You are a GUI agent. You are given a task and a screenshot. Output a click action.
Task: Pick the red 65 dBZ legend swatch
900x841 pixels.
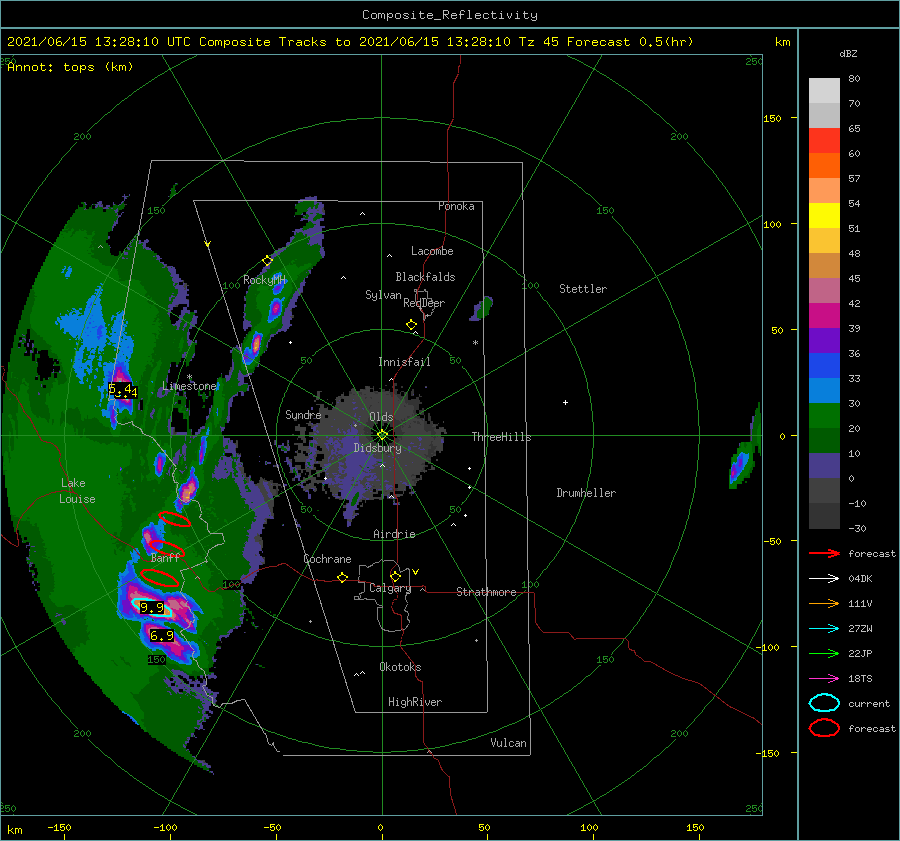[824, 141]
